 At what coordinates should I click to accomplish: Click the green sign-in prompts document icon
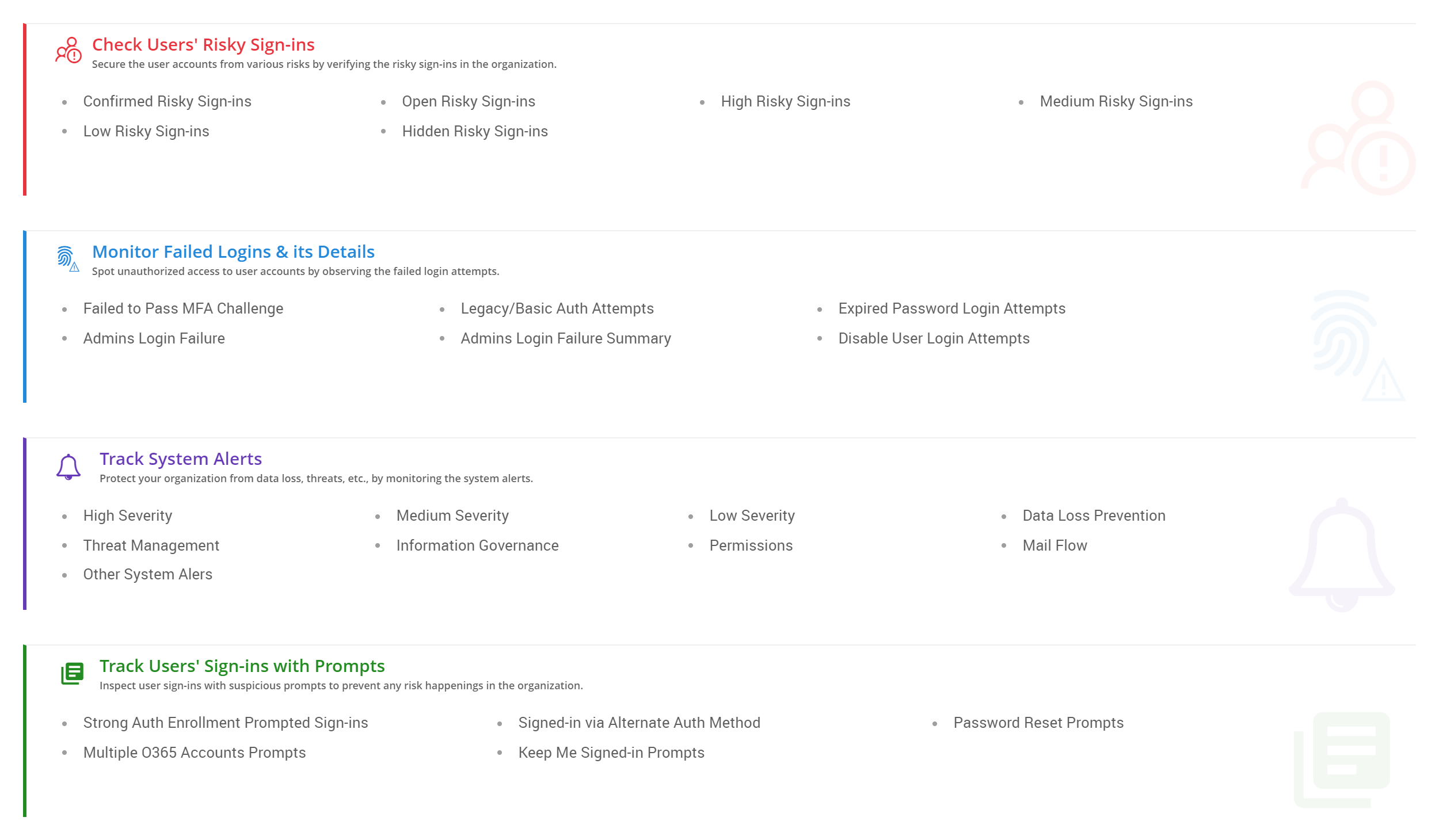point(73,673)
